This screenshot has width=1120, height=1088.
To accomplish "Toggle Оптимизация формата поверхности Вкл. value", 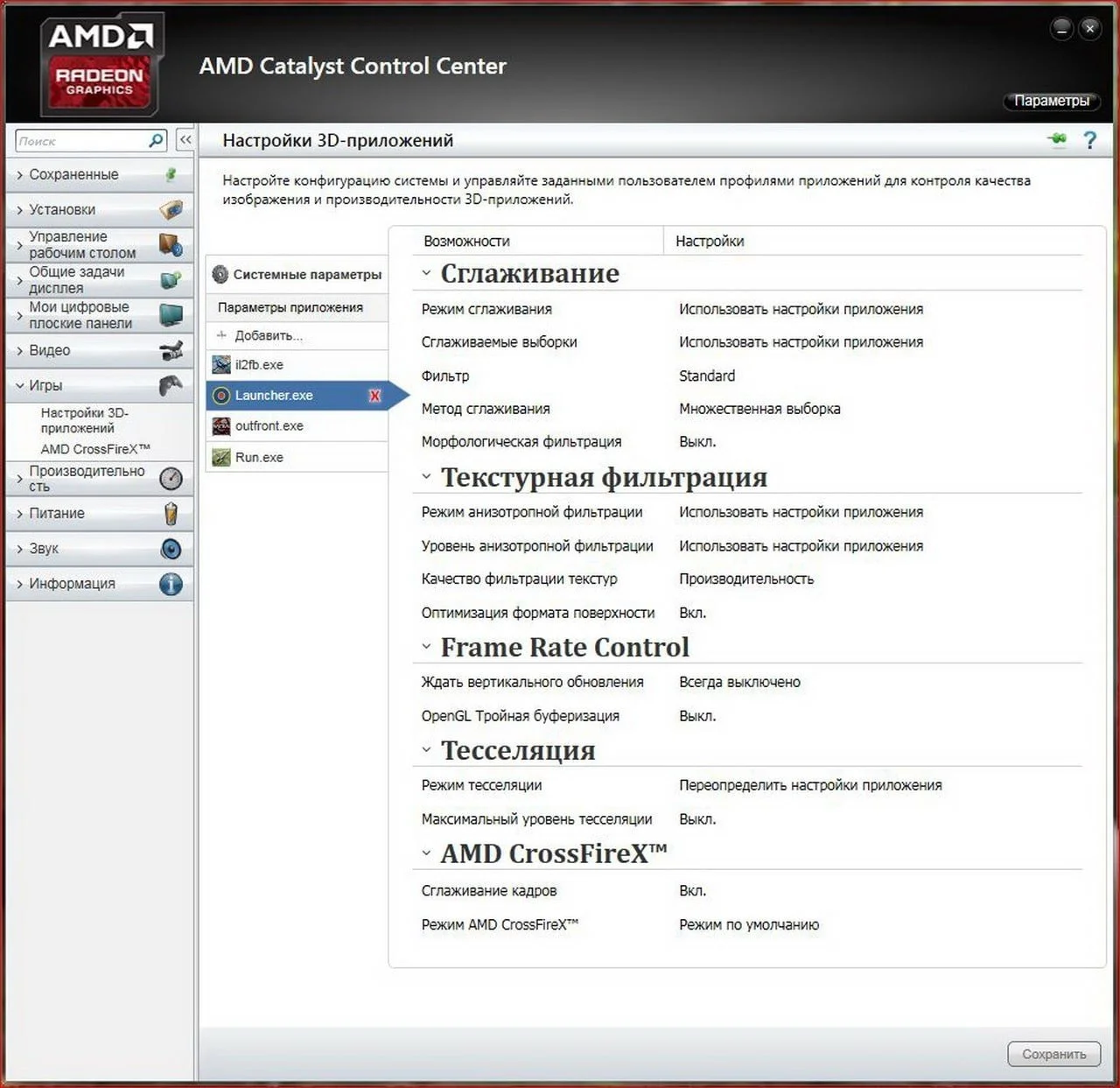I will pyautogui.click(x=692, y=613).
